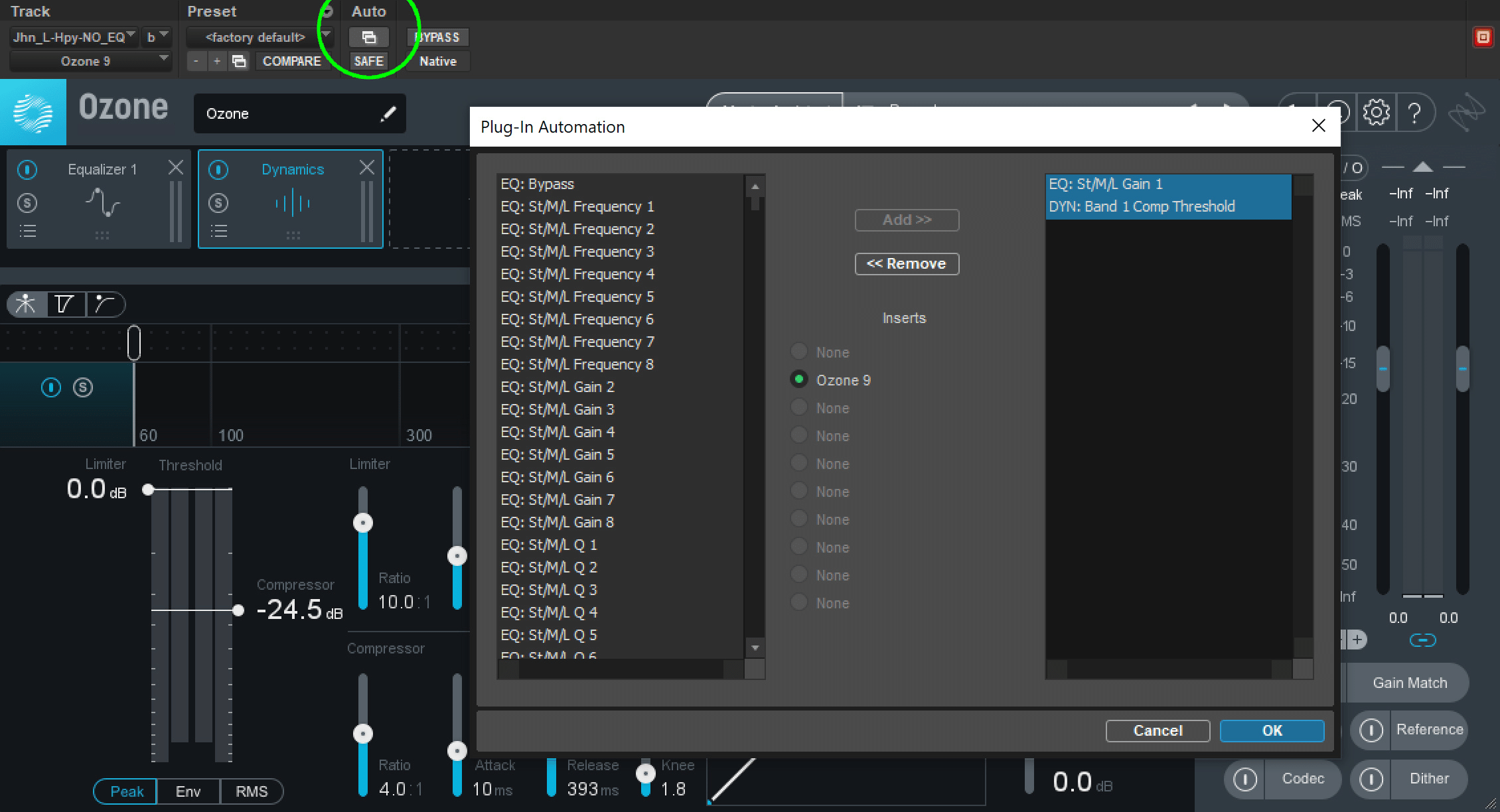Solo band 1 in crossover
The image size is (1500, 812).
(83, 387)
